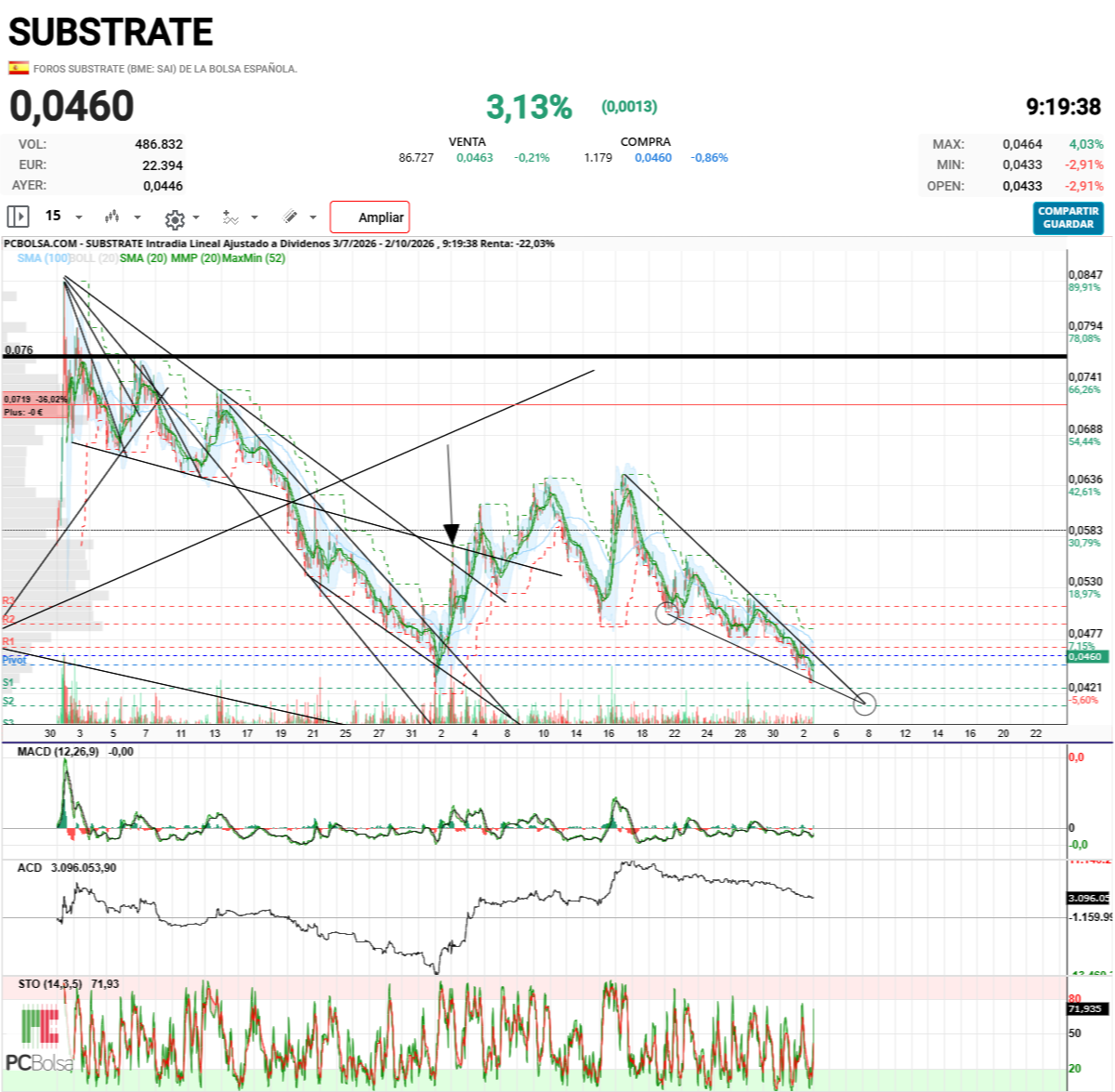Click the time 9:19:38
1115x1092 pixels.
tap(1063, 107)
